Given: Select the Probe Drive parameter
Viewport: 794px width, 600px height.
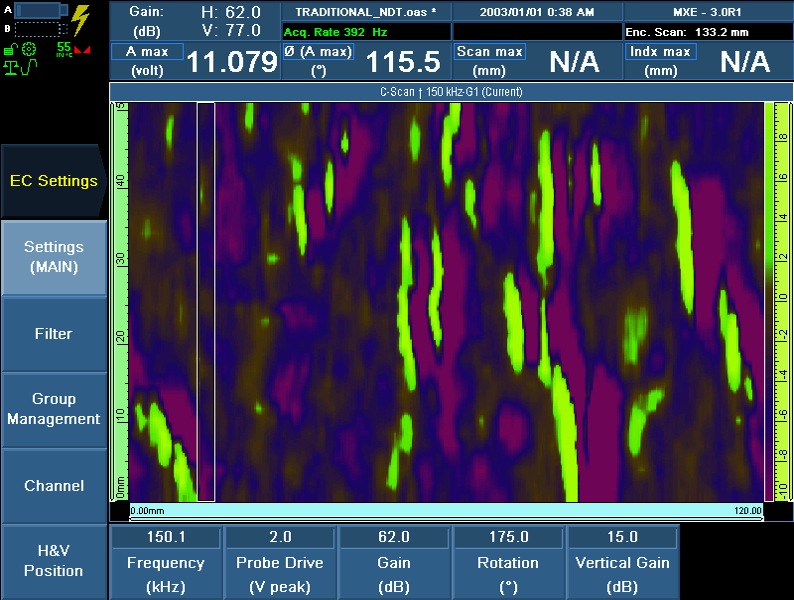Looking at the screenshot, I should (280, 563).
